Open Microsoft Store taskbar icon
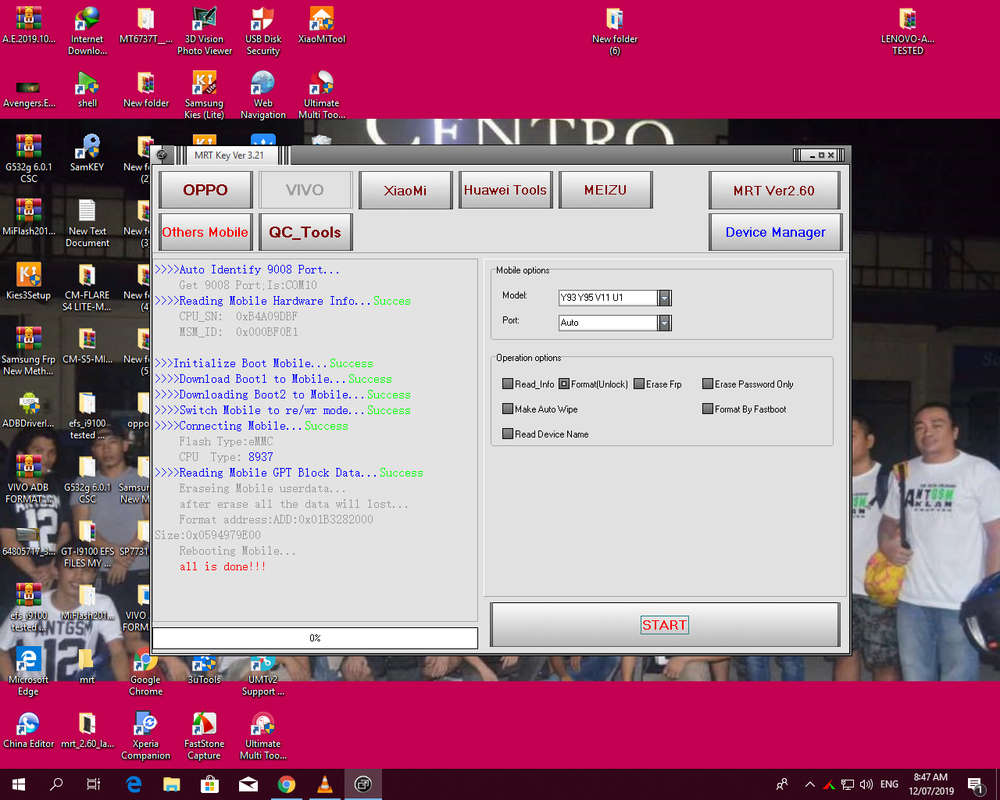 (x=210, y=784)
